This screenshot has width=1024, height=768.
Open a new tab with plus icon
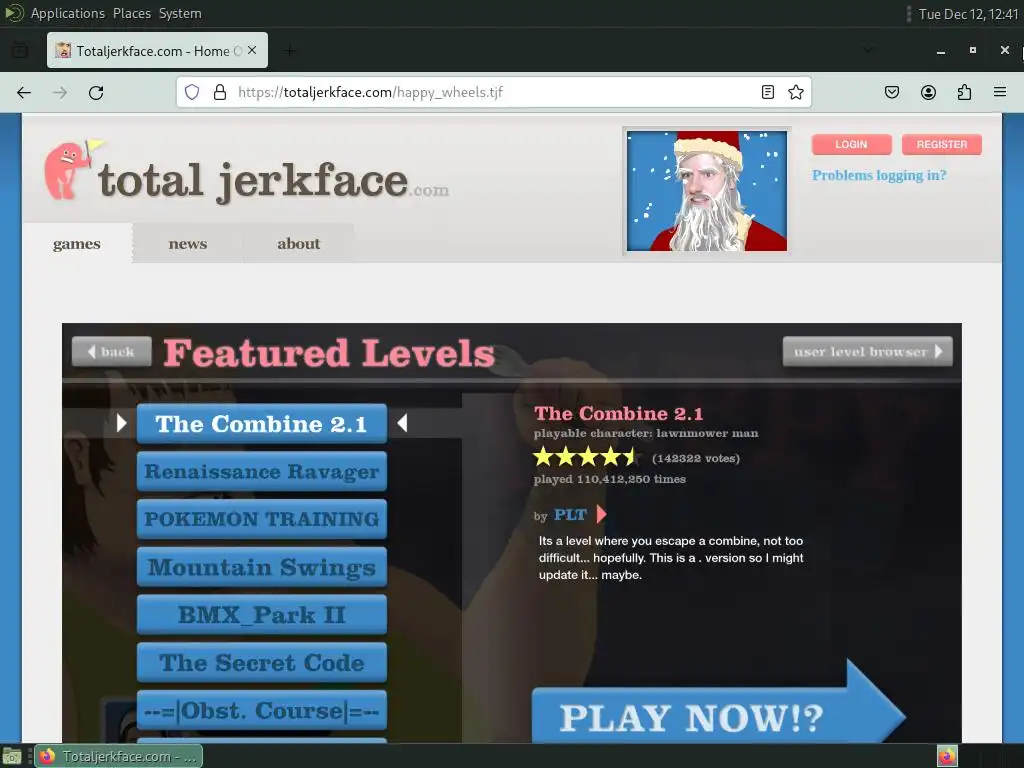click(290, 50)
